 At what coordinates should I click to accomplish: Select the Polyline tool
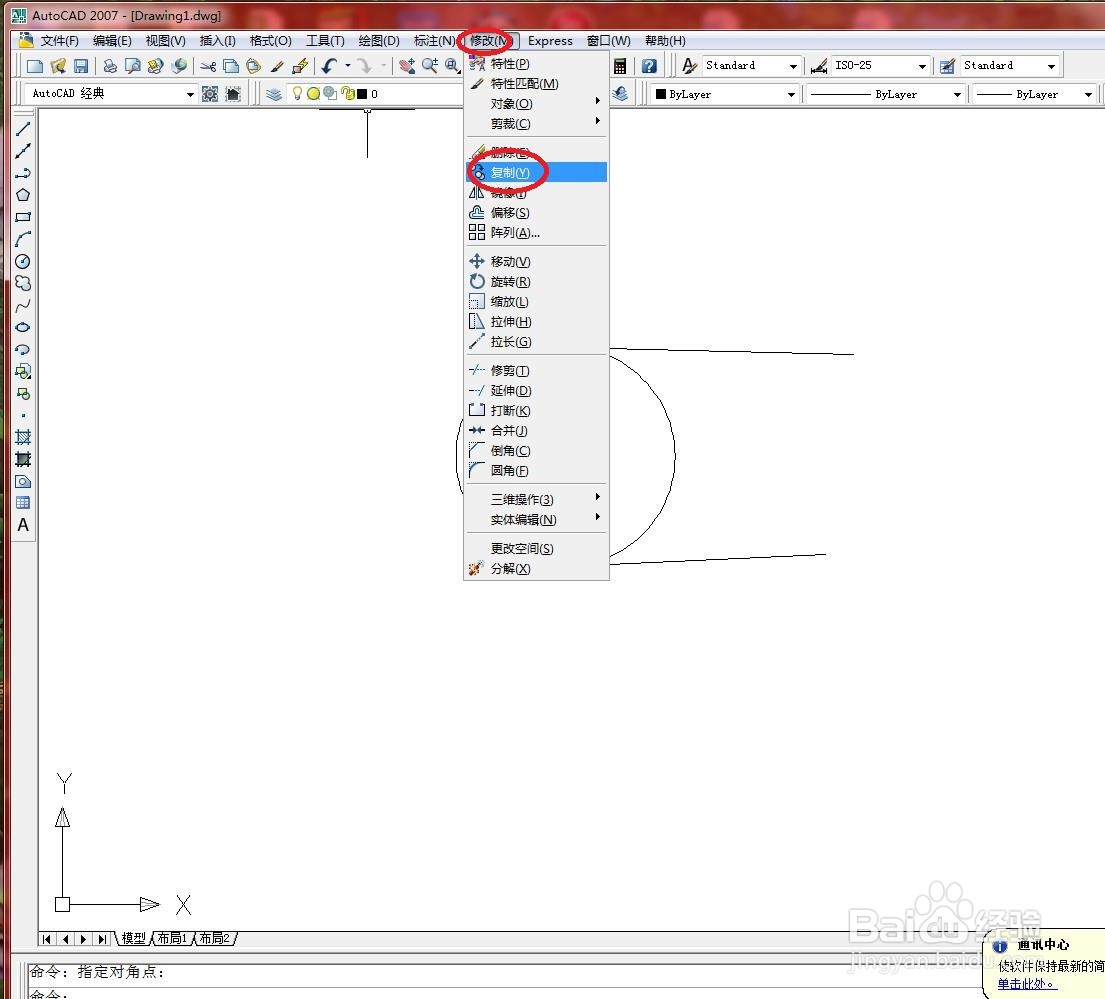point(23,173)
